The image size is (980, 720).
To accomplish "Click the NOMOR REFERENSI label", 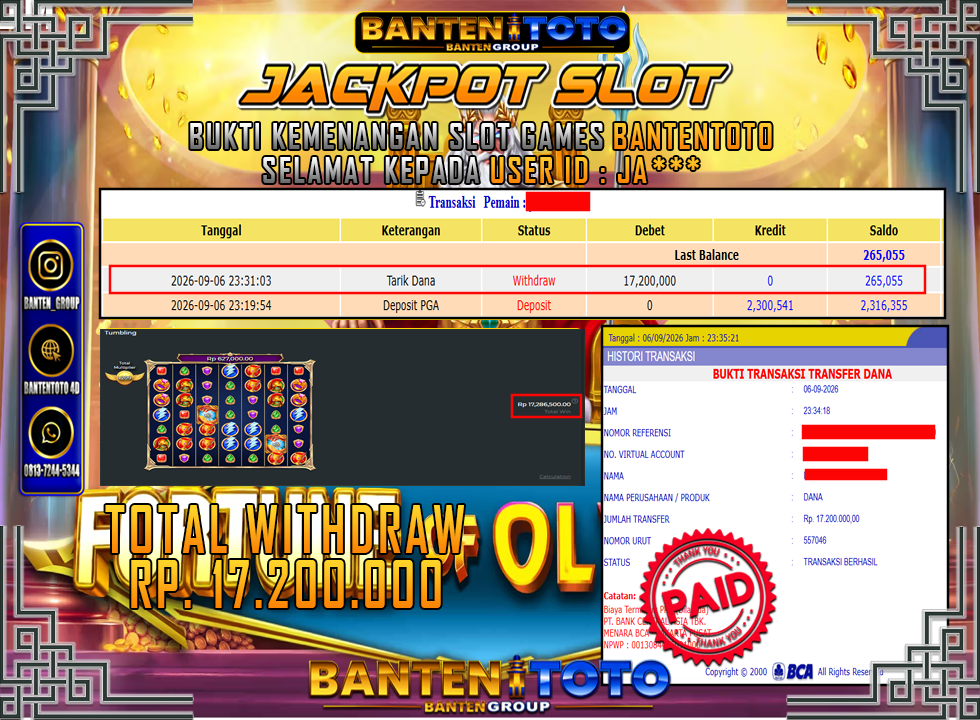I will coord(637,432).
